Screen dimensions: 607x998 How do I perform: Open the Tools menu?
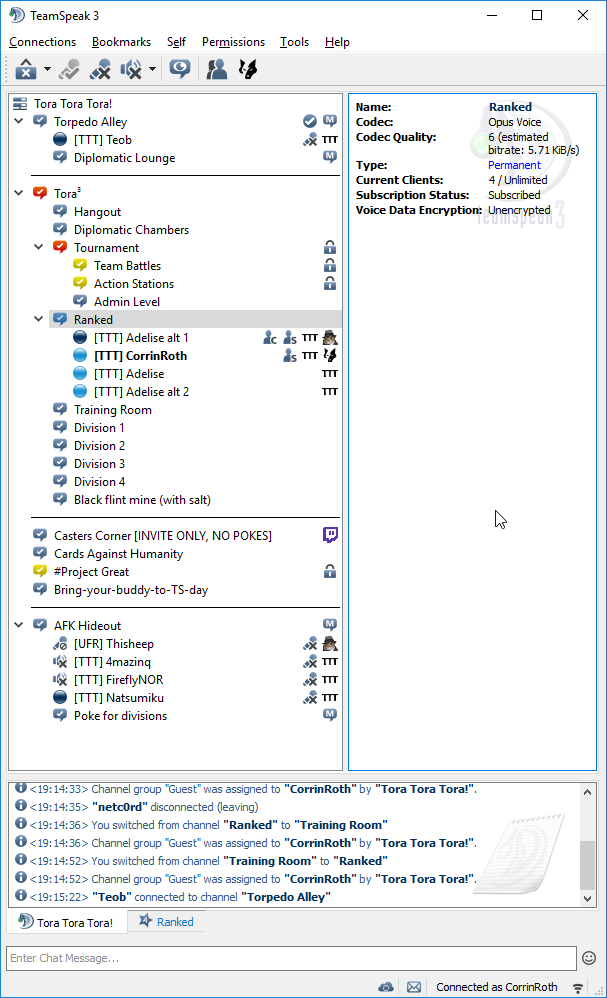[x=295, y=42]
